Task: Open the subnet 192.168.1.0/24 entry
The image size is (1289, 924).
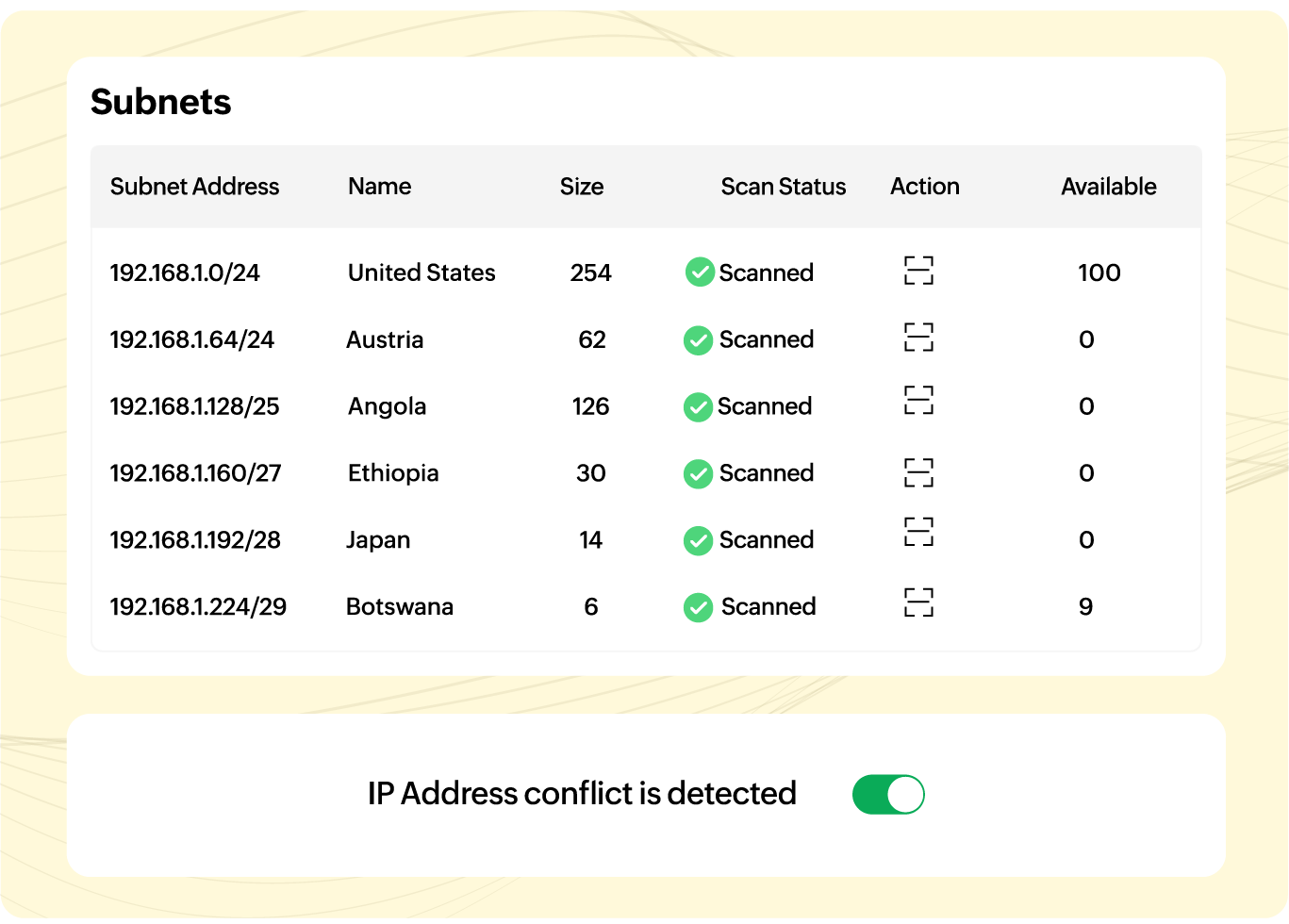Action: point(185,272)
